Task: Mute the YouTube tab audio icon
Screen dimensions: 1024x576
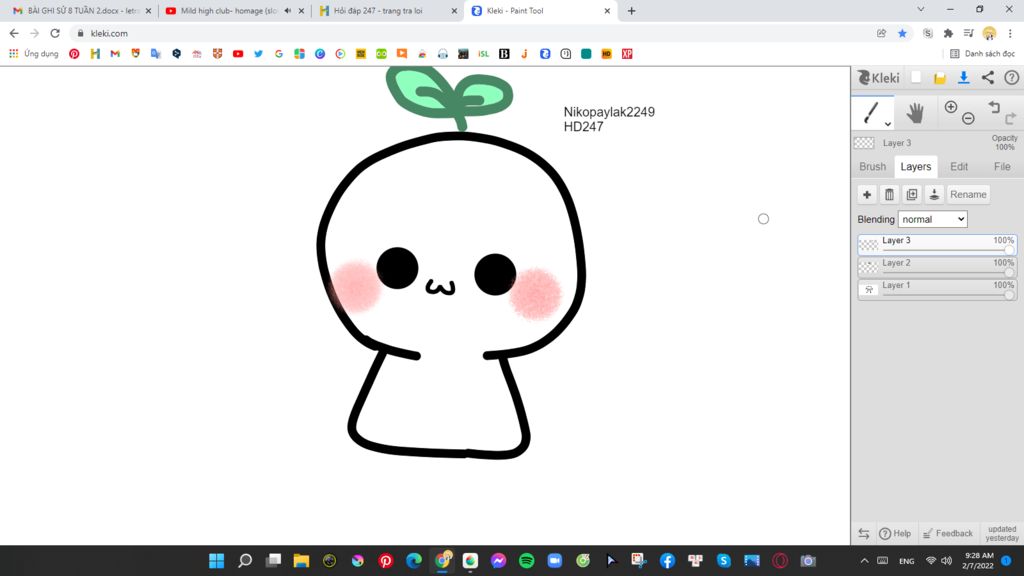Action: click(x=287, y=11)
